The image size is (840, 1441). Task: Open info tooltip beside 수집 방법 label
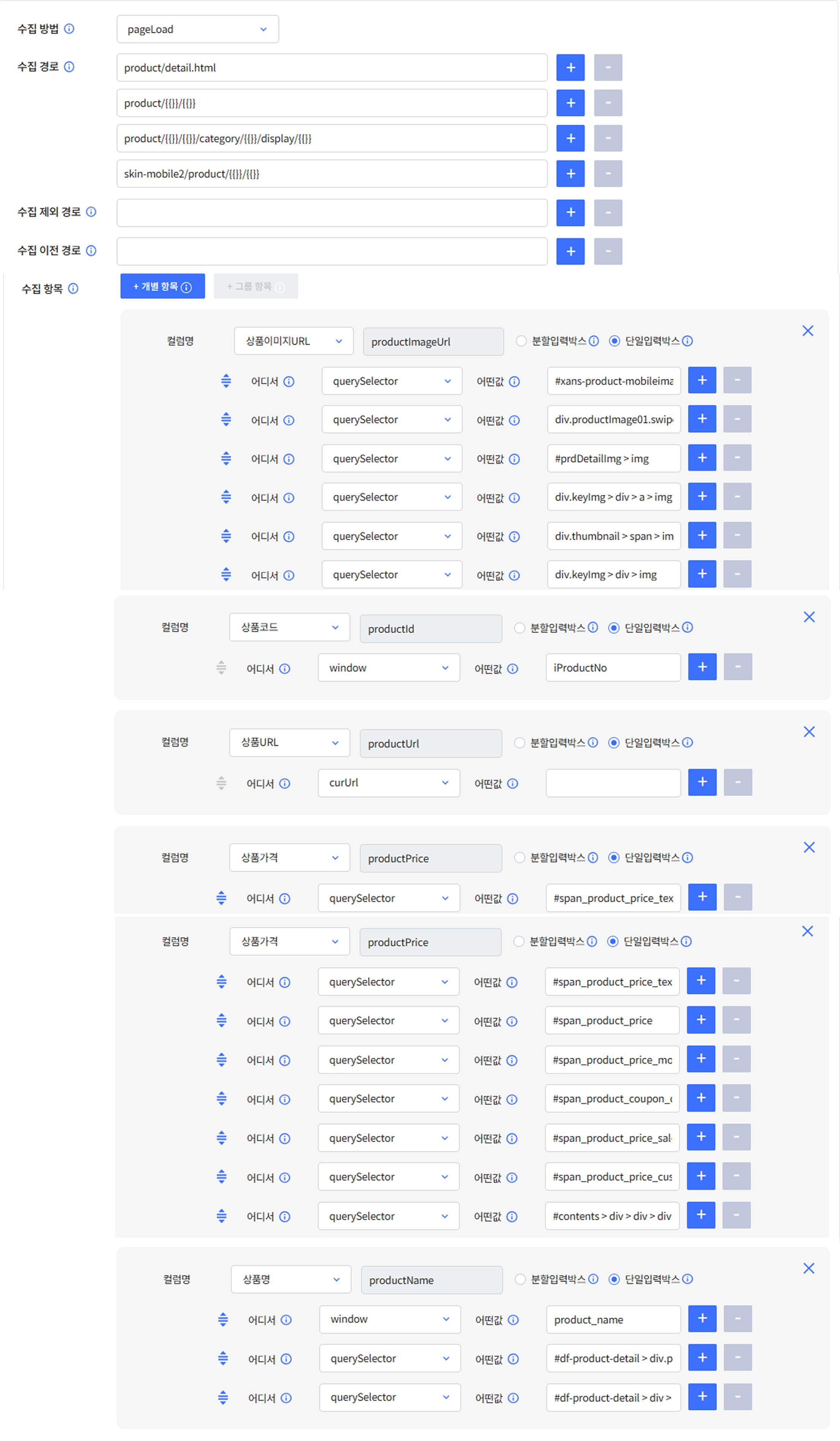(x=69, y=29)
